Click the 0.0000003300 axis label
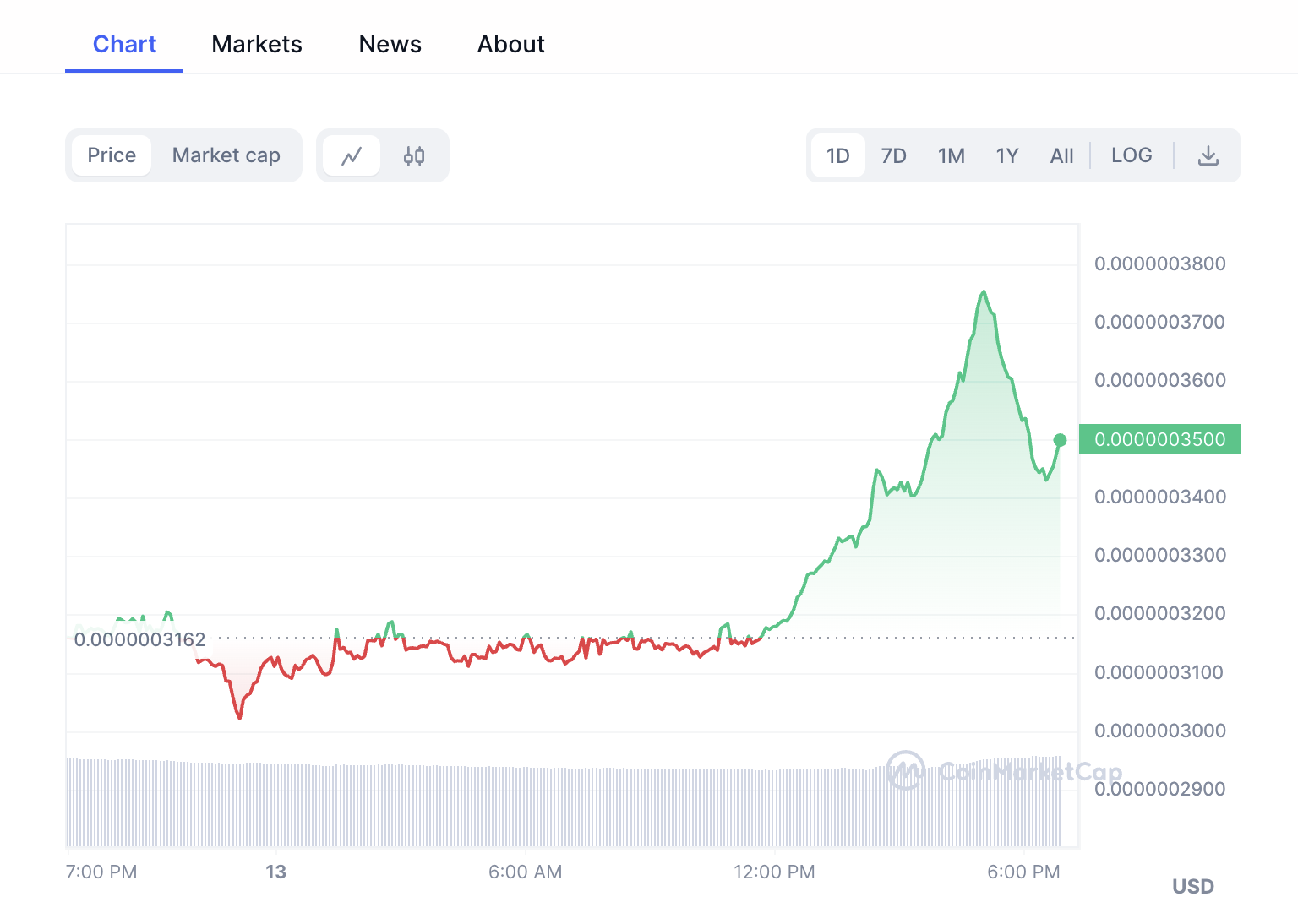Image resolution: width=1298 pixels, height=924 pixels. coord(1160,555)
